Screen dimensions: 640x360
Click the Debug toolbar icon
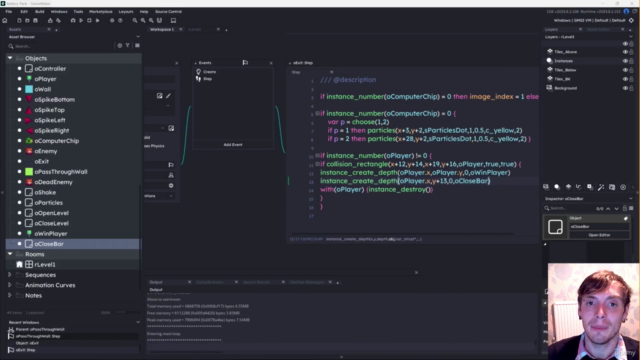(73, 20)
